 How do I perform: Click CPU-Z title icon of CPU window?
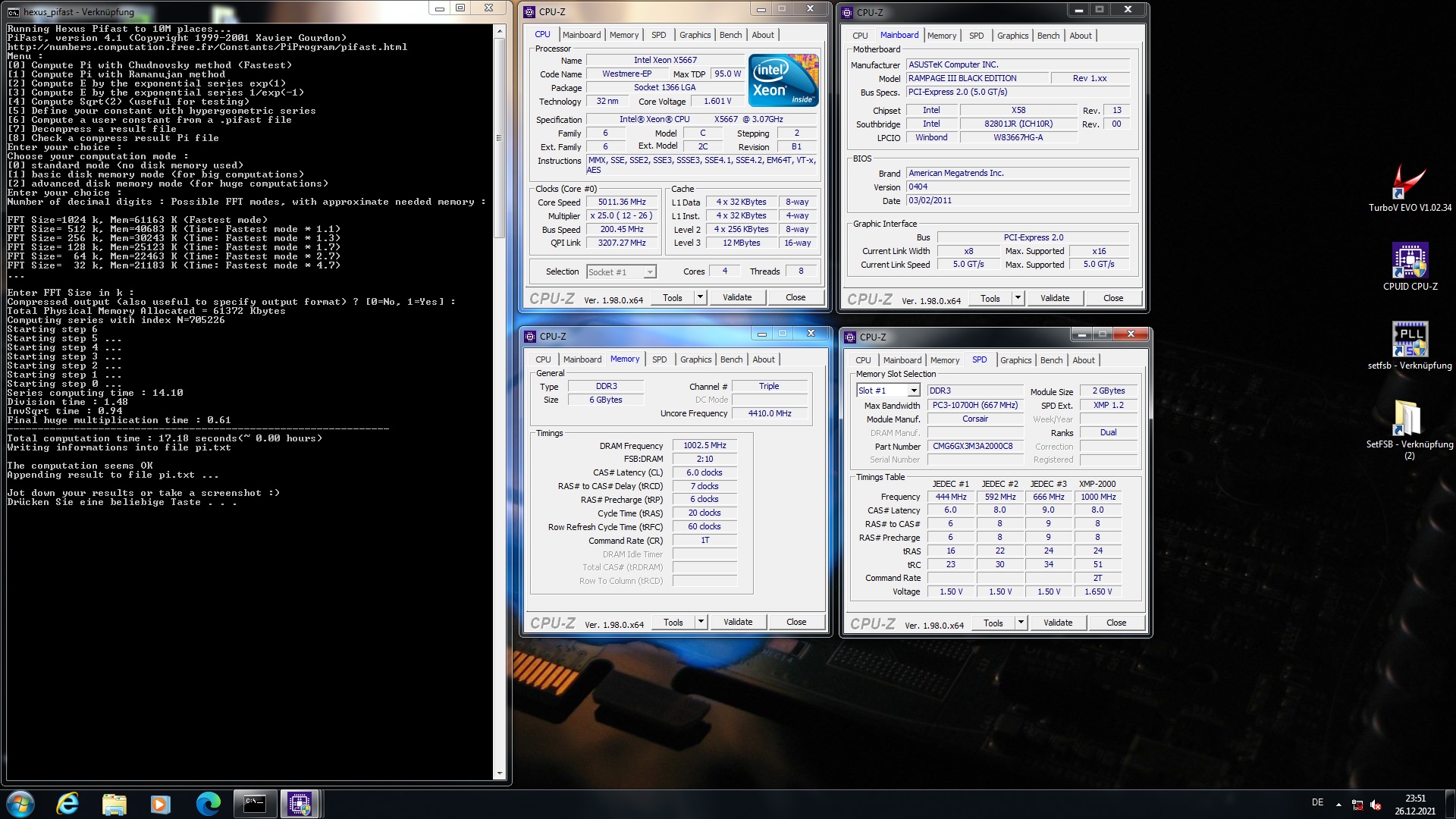pos(530,12)
